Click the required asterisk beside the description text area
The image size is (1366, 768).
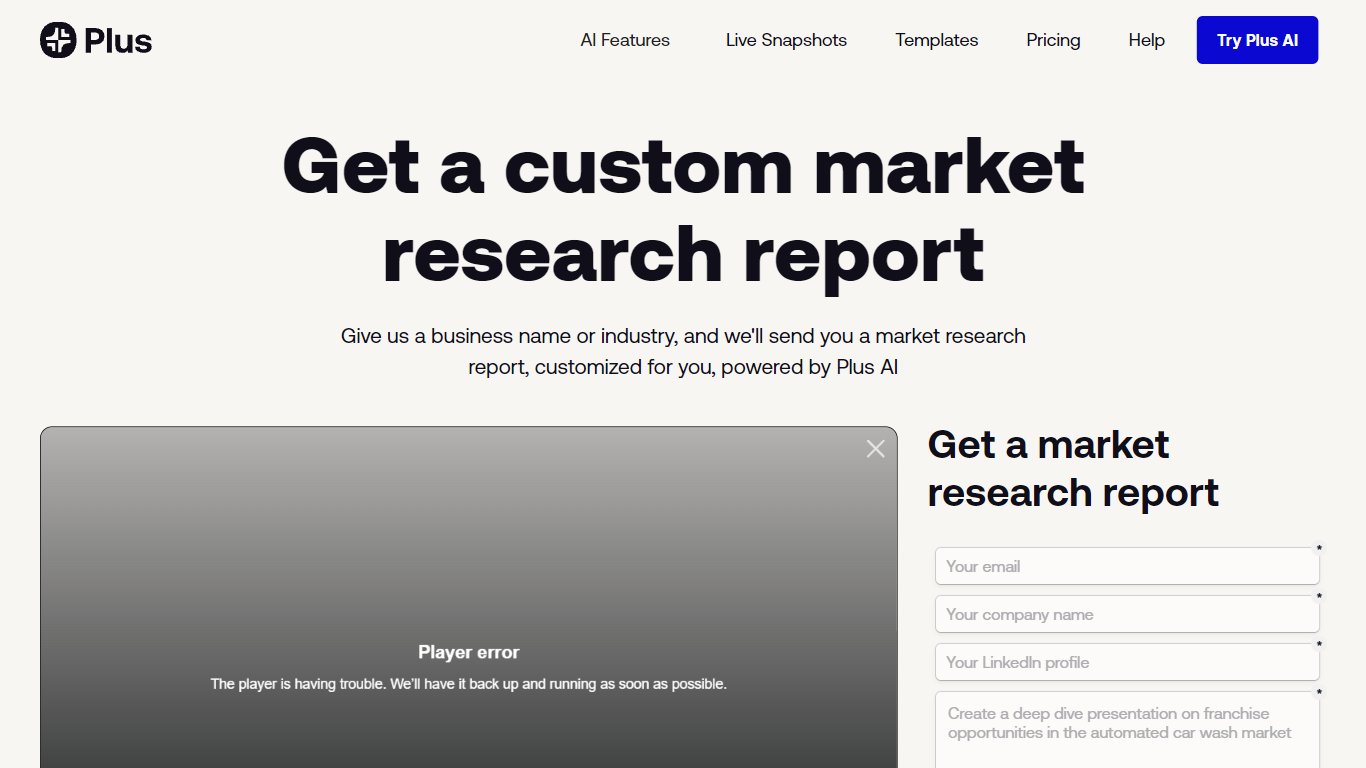click(x=1319, y=693)
